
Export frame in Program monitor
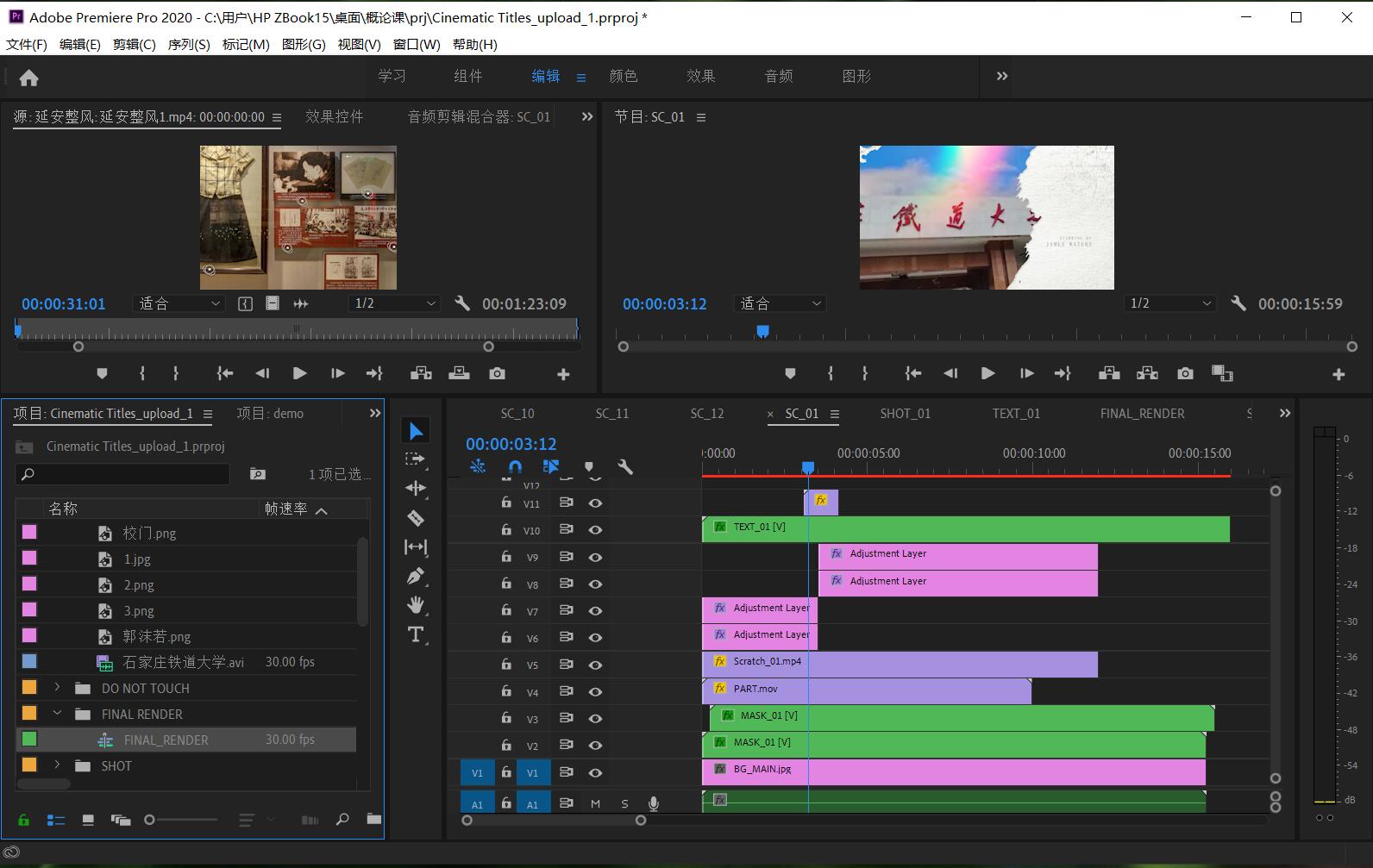(x=1185, y=373)
